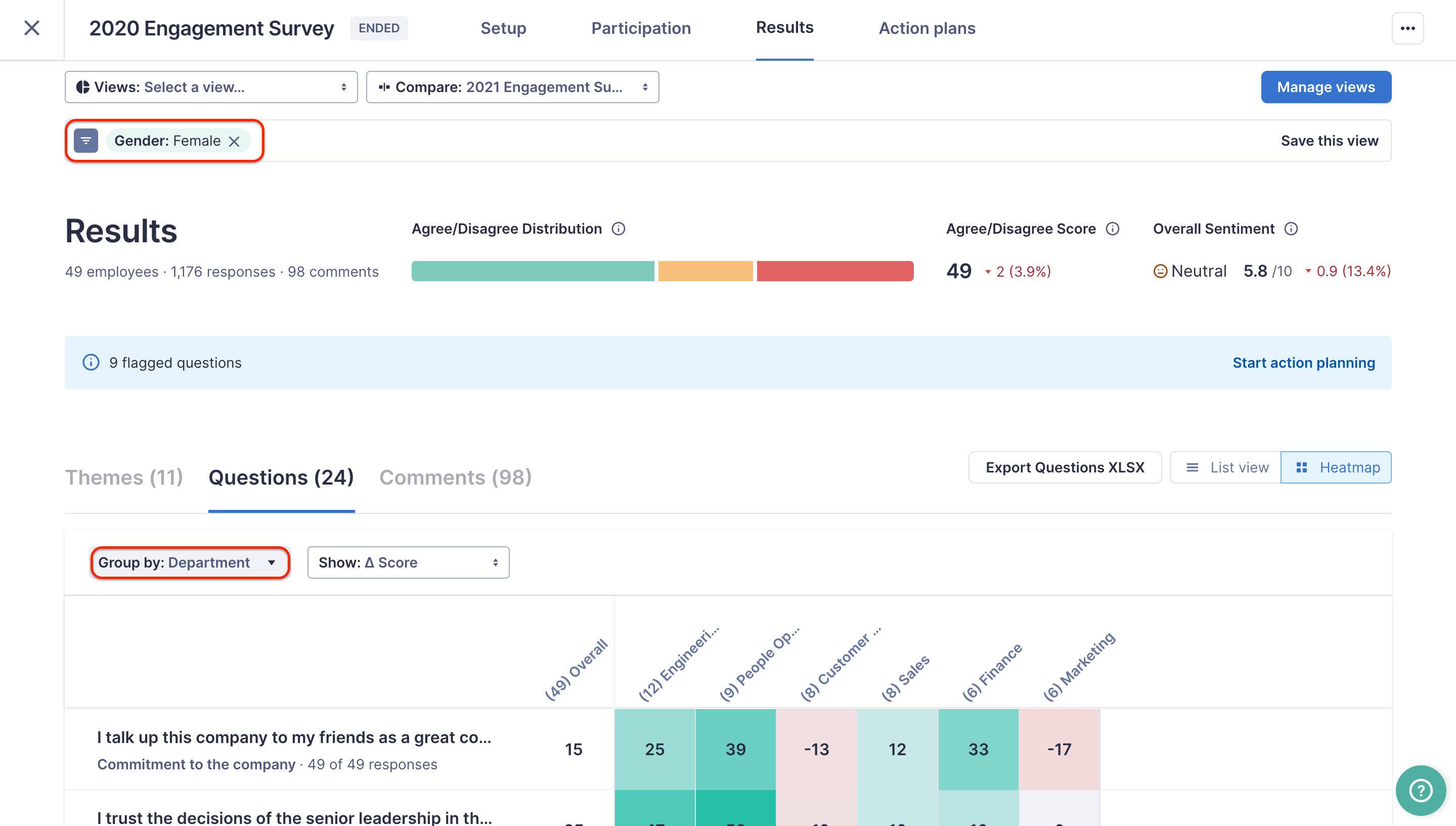
Task: Go to the Participation tab
Action: [x=641, y=28]
